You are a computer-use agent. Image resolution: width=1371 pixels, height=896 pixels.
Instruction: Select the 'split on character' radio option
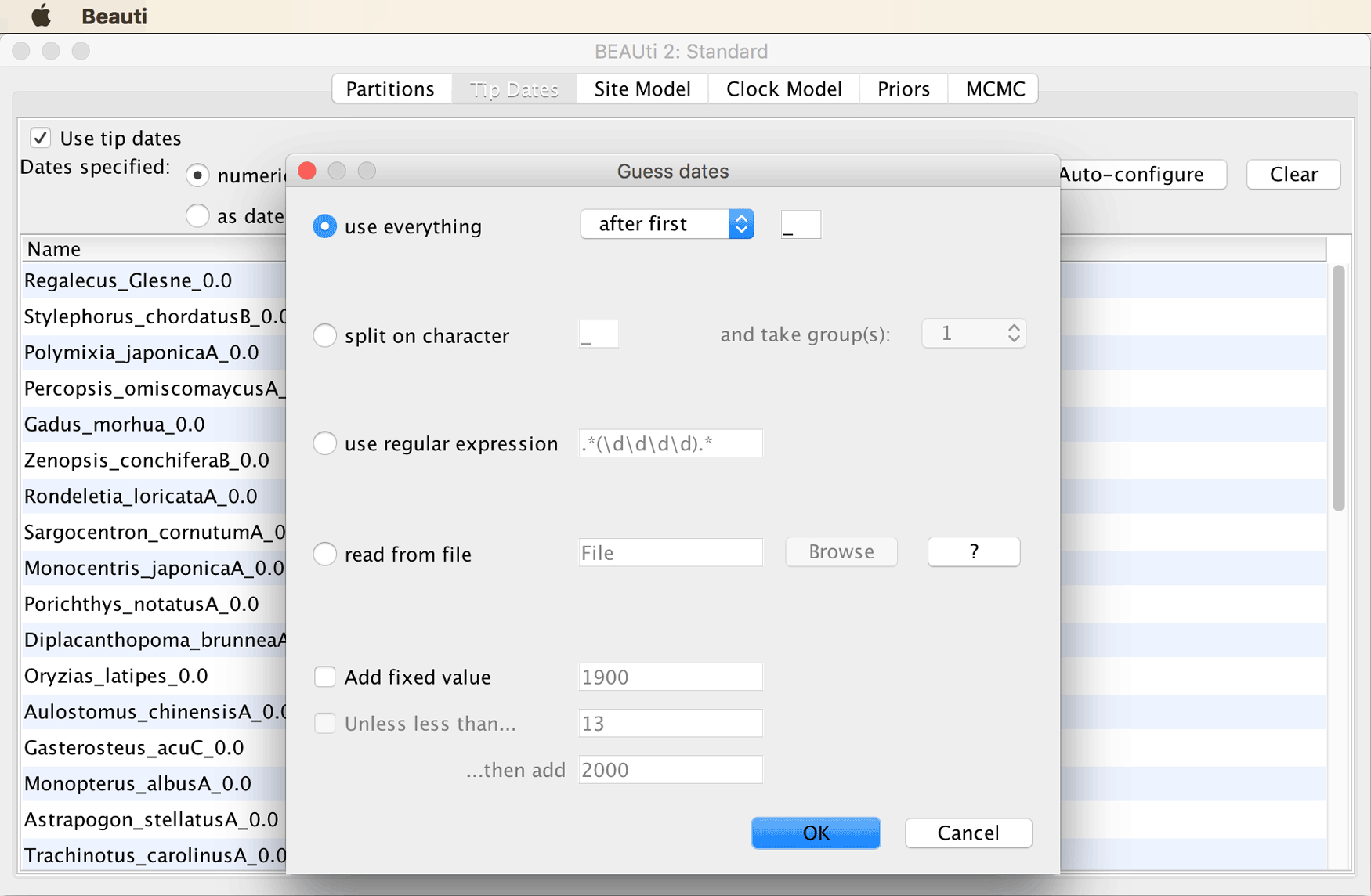pos(324,335)
